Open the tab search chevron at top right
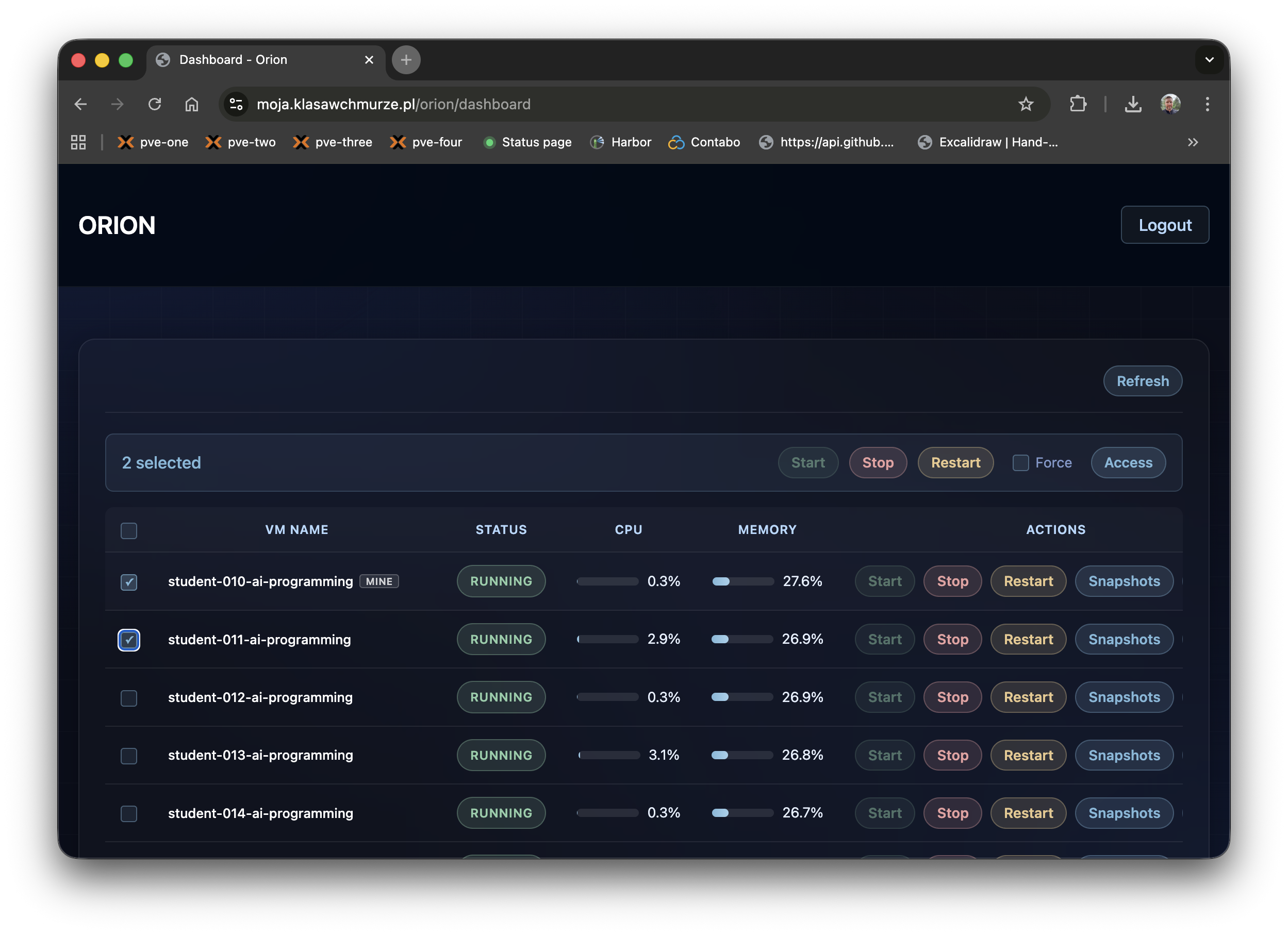 1210,60
